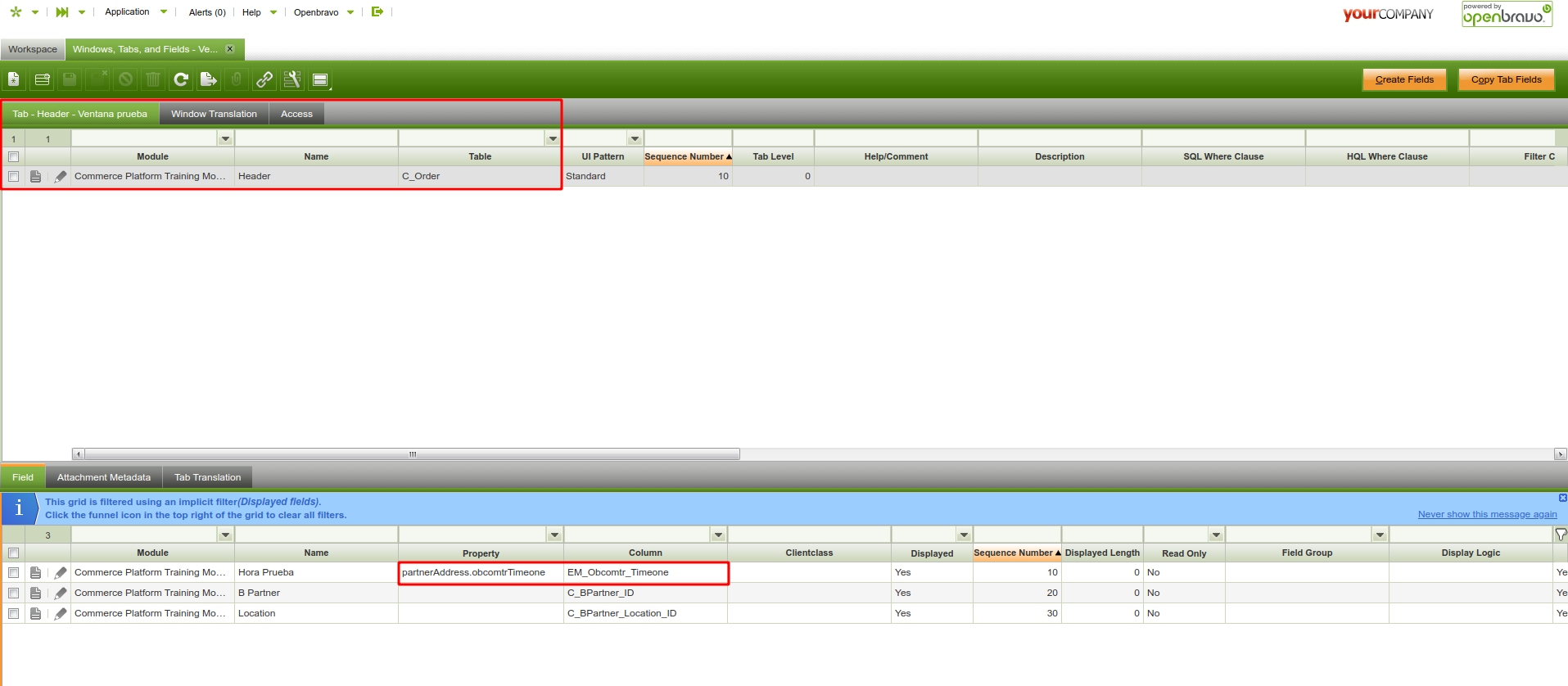Switch to the Attachment Metadata tab
1568x686 pixels.
click(x=104, y=477)
